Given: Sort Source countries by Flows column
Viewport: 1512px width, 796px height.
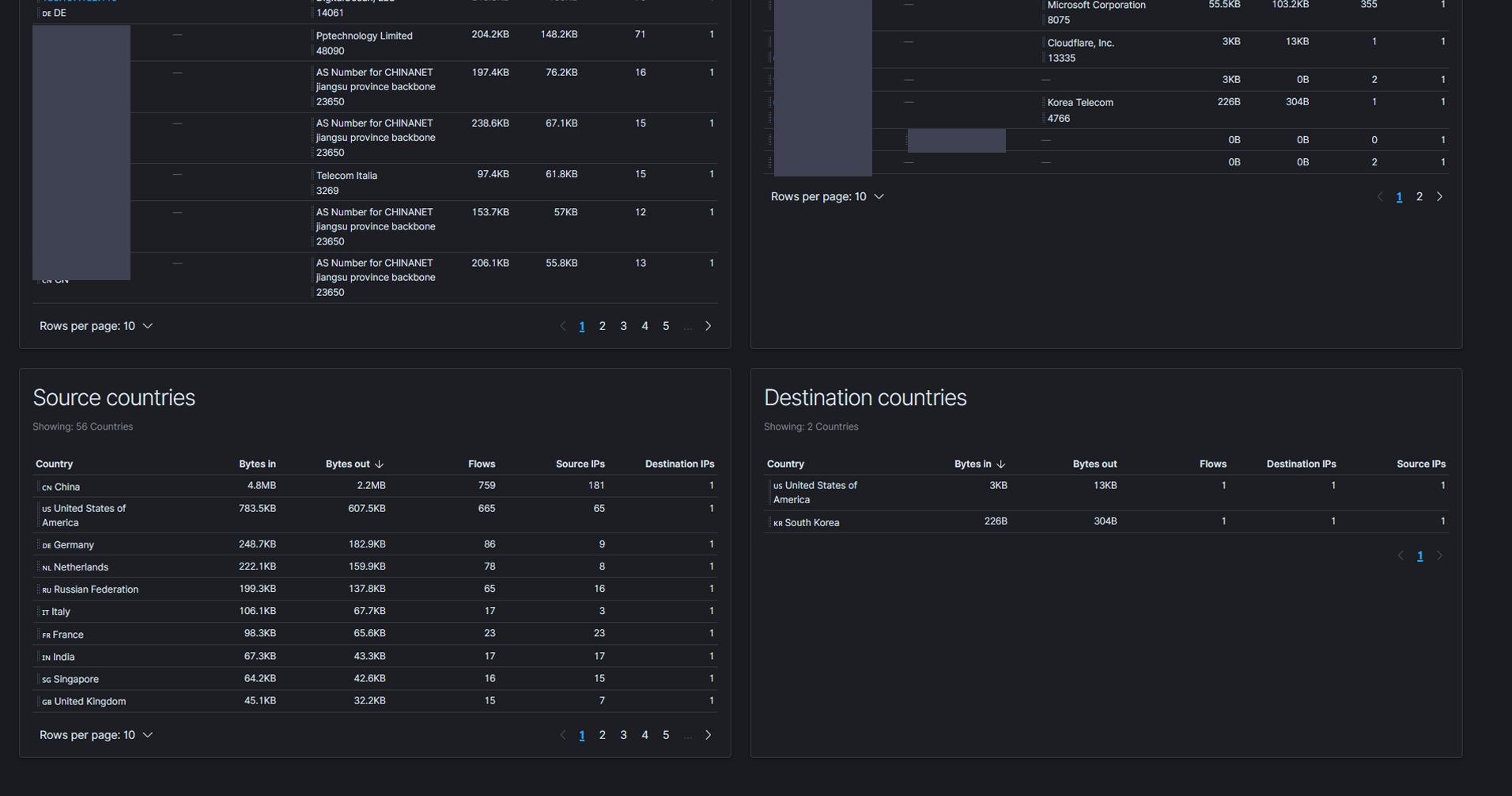Looking at the screenshot, I should click(481, 464).
